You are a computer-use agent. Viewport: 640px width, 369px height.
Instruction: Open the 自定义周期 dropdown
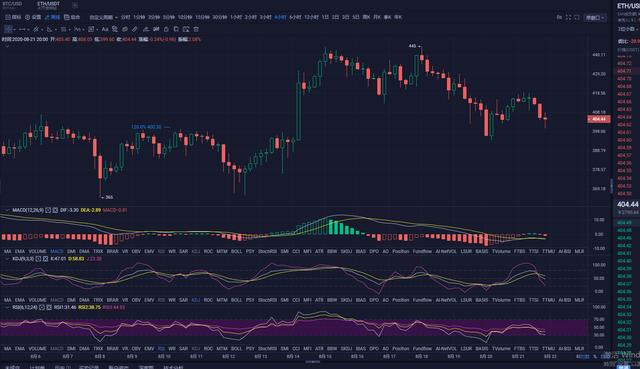coord(103,17)
